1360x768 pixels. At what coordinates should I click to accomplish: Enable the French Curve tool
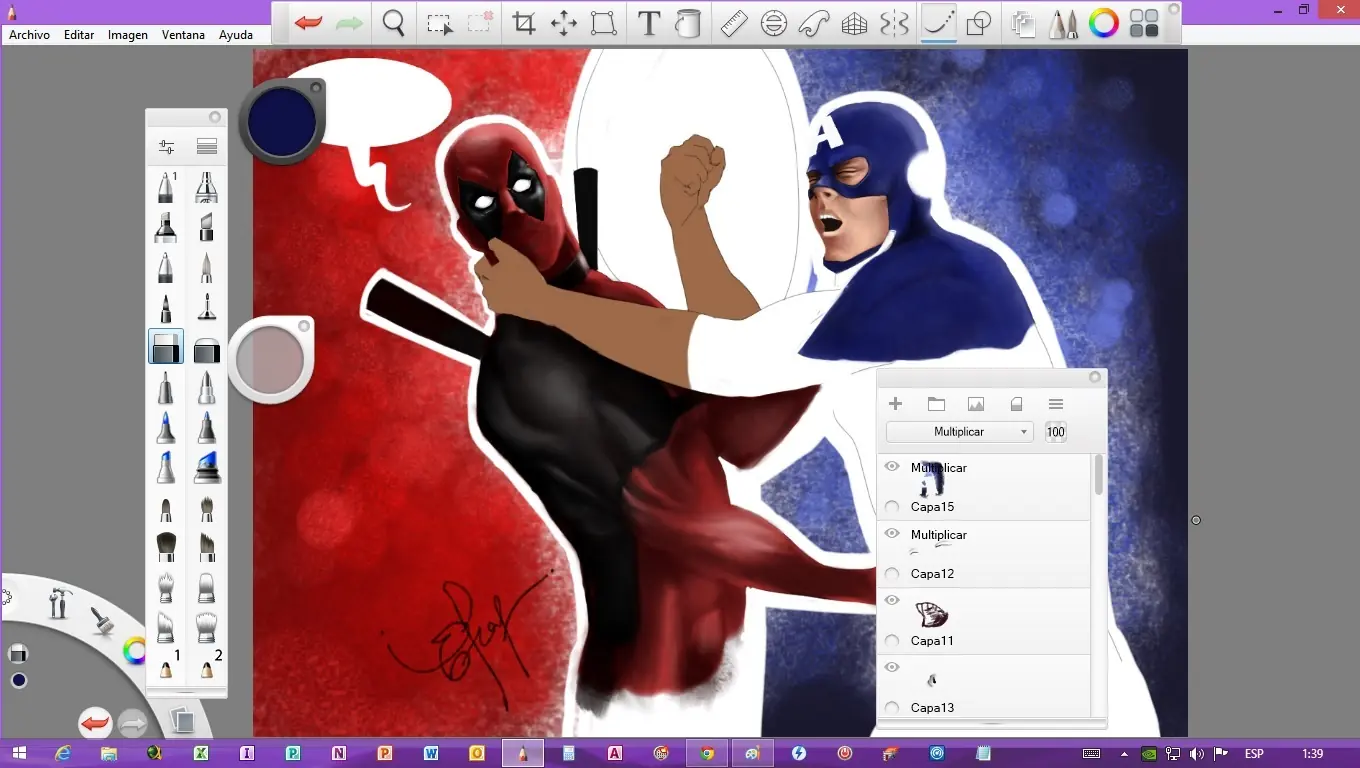pyautogui.click(x=814, y=23)
